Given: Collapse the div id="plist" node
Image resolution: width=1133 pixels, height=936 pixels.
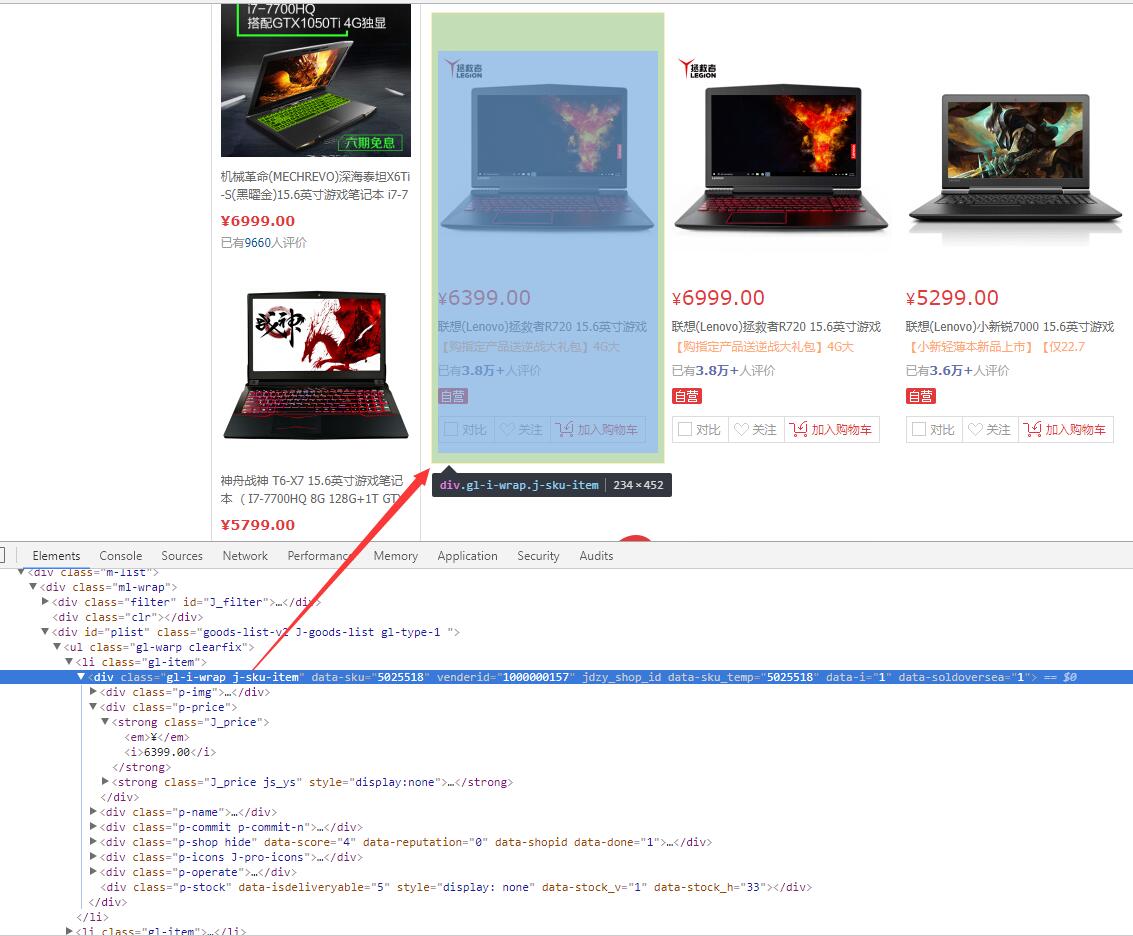Looking at the screenshot, I should tap(45, 632).
